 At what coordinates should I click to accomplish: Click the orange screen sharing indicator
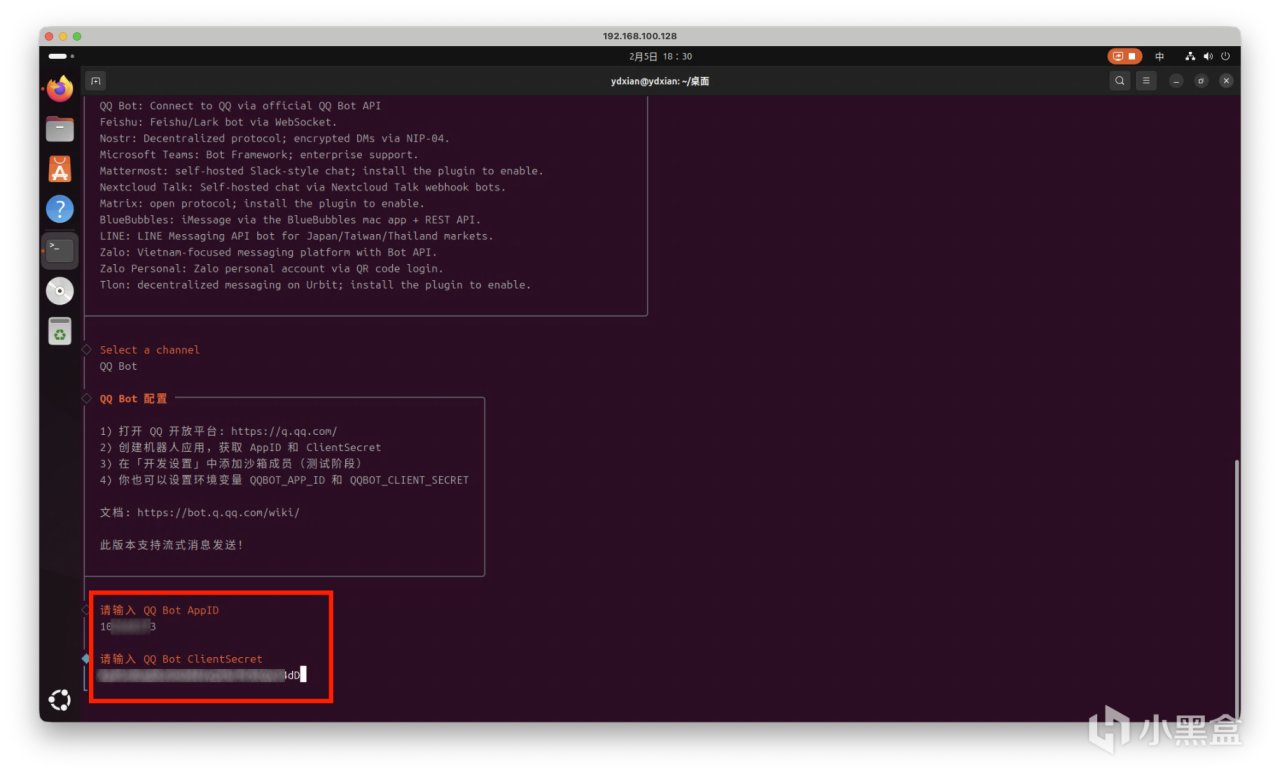pos(1123,56)
